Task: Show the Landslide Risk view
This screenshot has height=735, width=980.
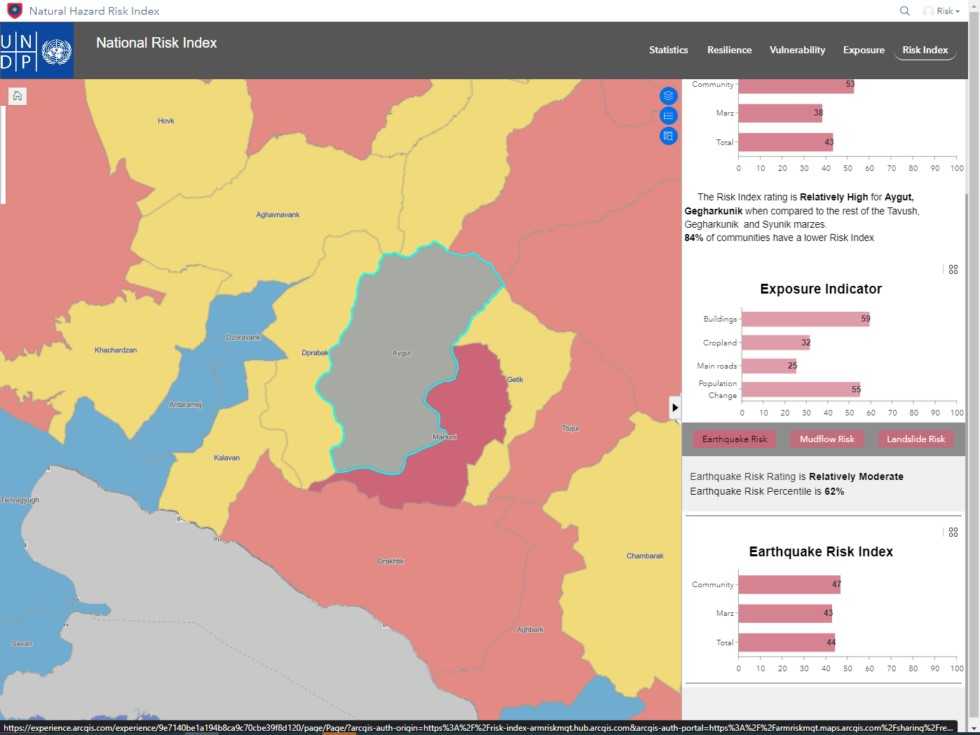Action: pos(915,439)
